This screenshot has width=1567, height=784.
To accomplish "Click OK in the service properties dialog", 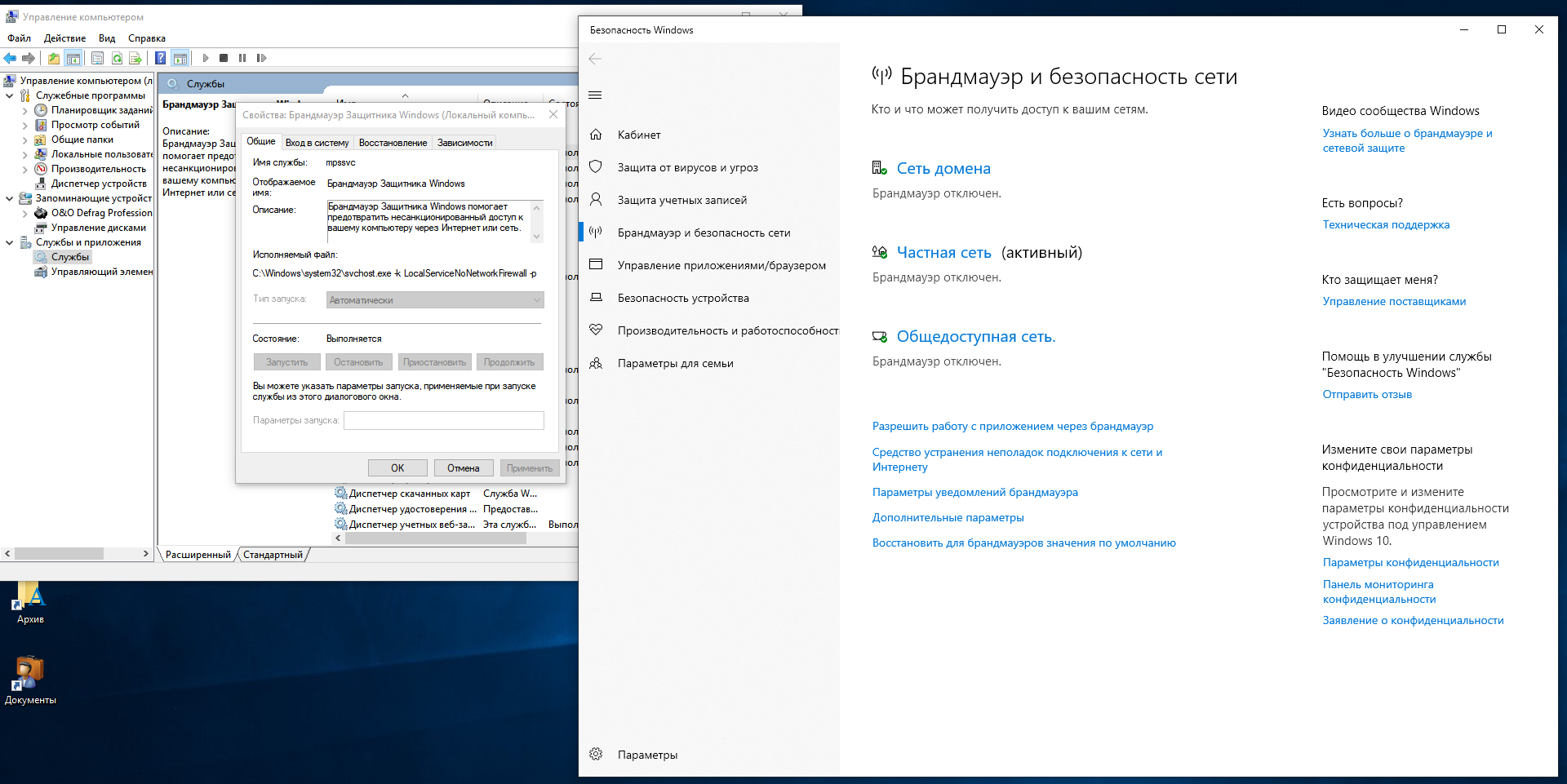I will (x=397, y=468).
